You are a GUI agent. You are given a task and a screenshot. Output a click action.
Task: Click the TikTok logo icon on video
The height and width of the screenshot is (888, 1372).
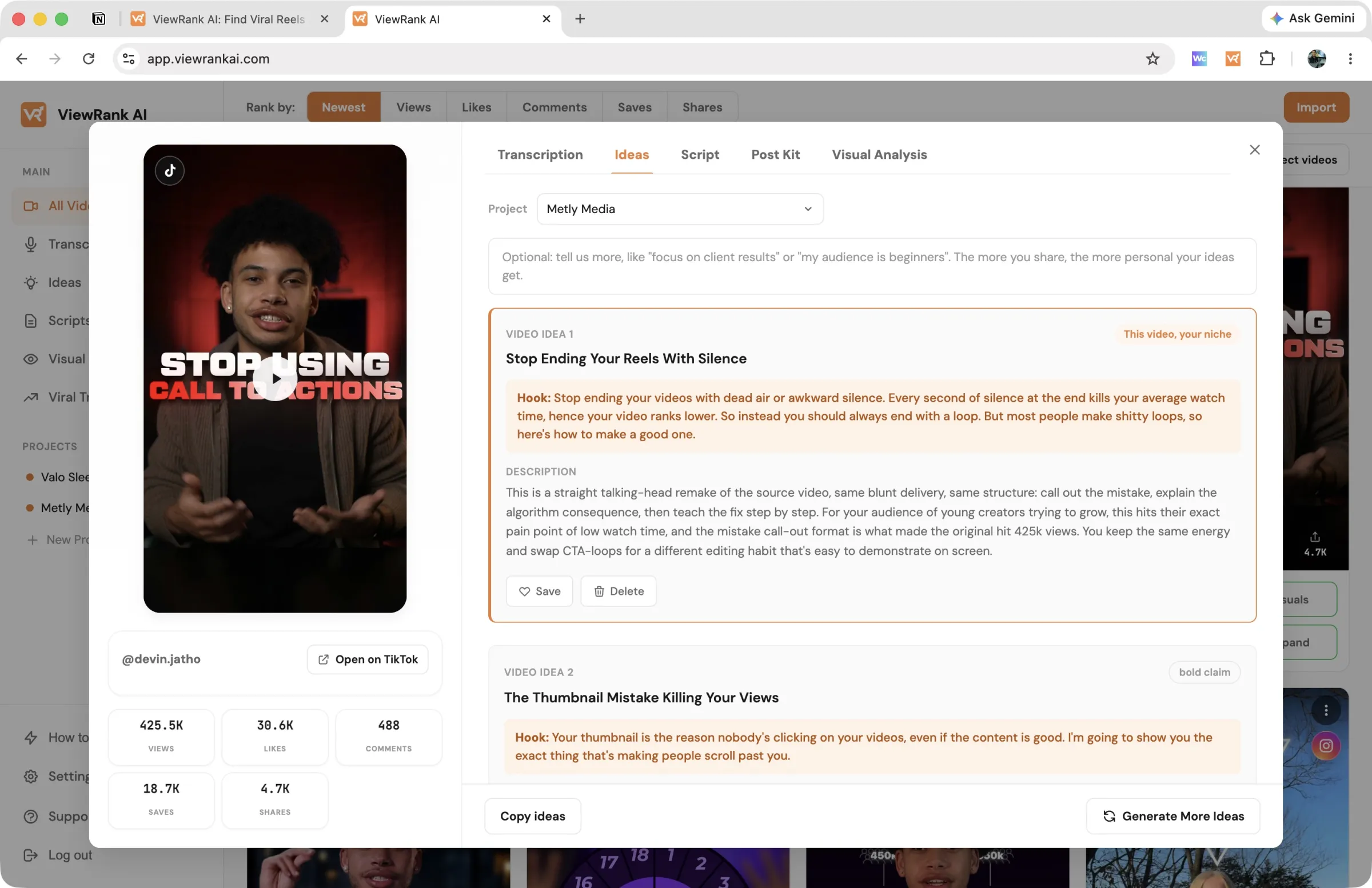click(x=169, y=170)
